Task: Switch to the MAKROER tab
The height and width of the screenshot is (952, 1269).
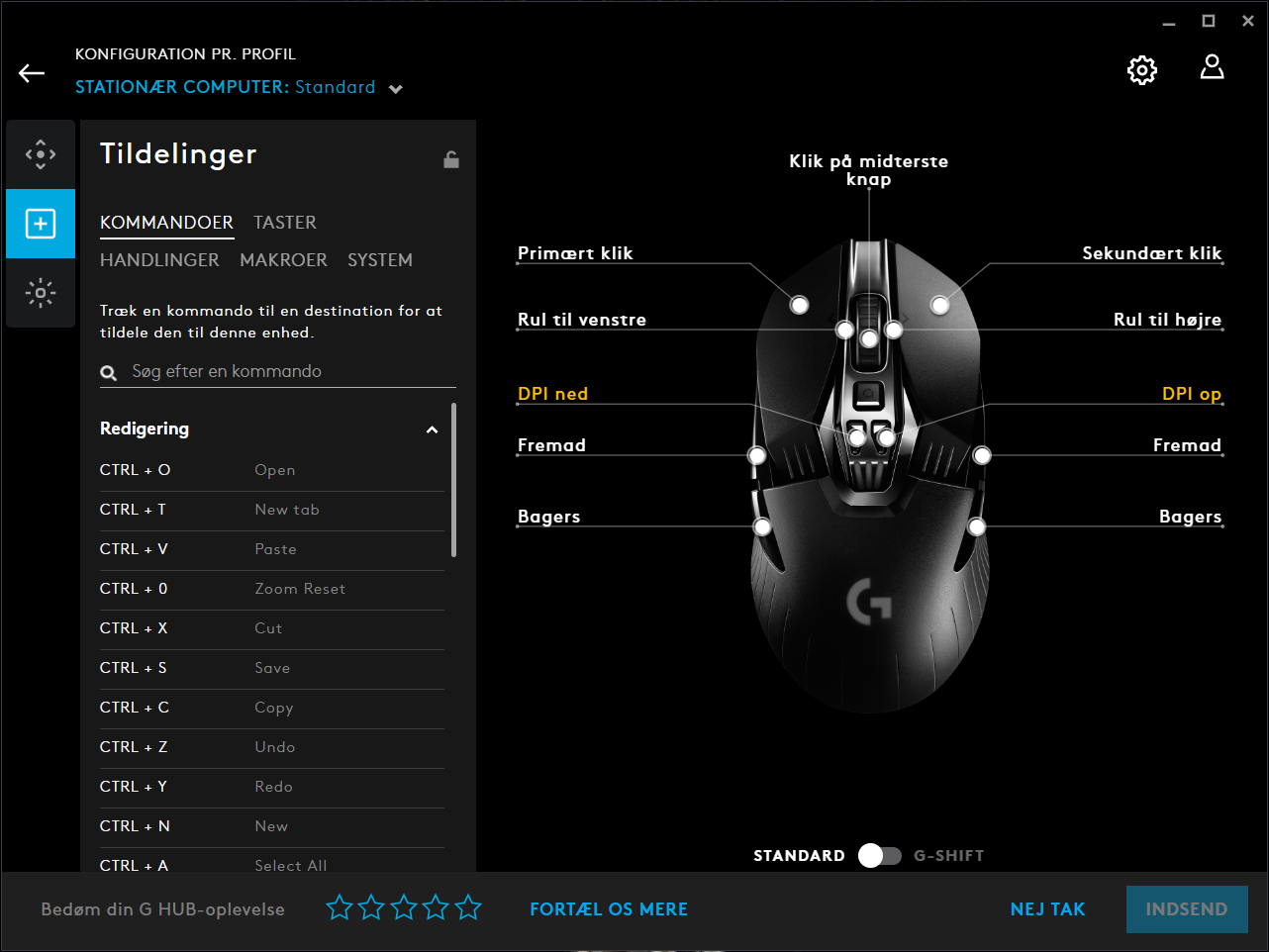Action: click(x=283, y=260)
